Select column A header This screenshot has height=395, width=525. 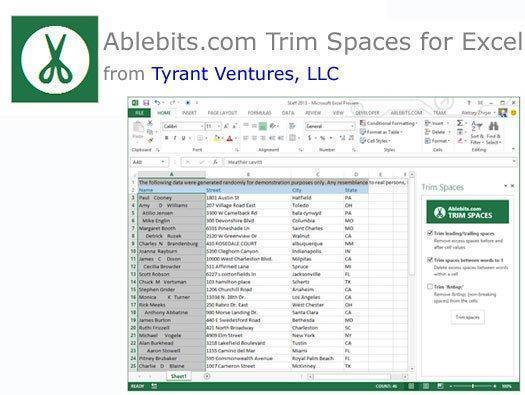171,174
